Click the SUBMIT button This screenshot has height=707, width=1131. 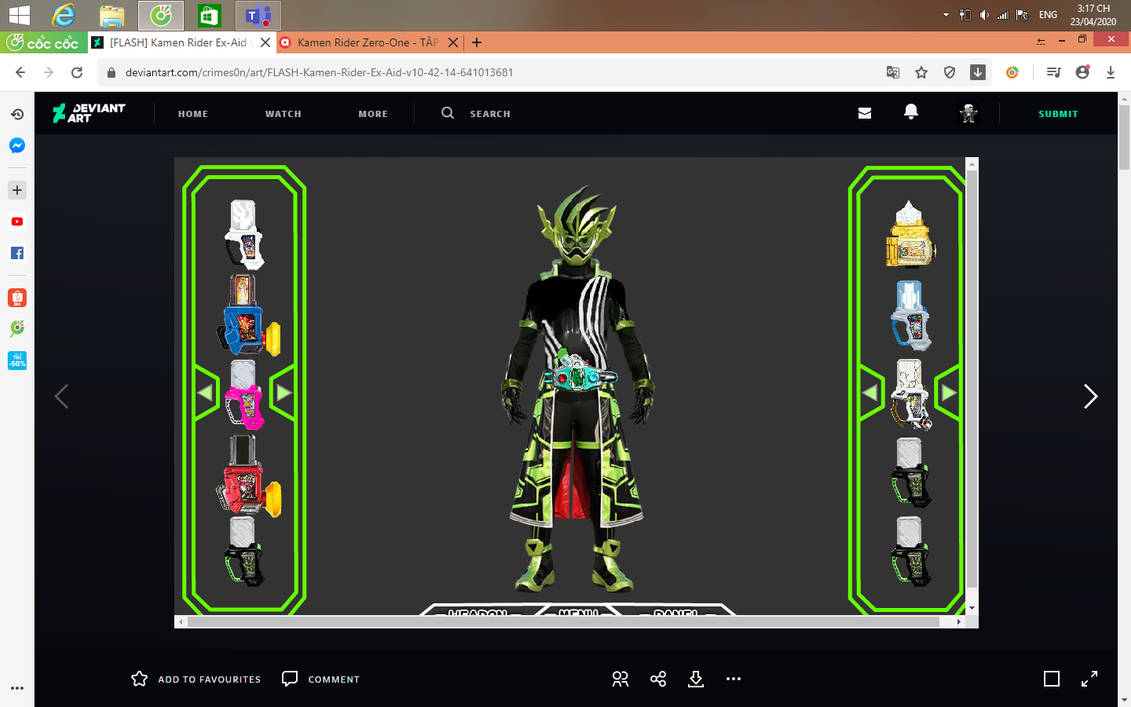(x=1058, y=114)
